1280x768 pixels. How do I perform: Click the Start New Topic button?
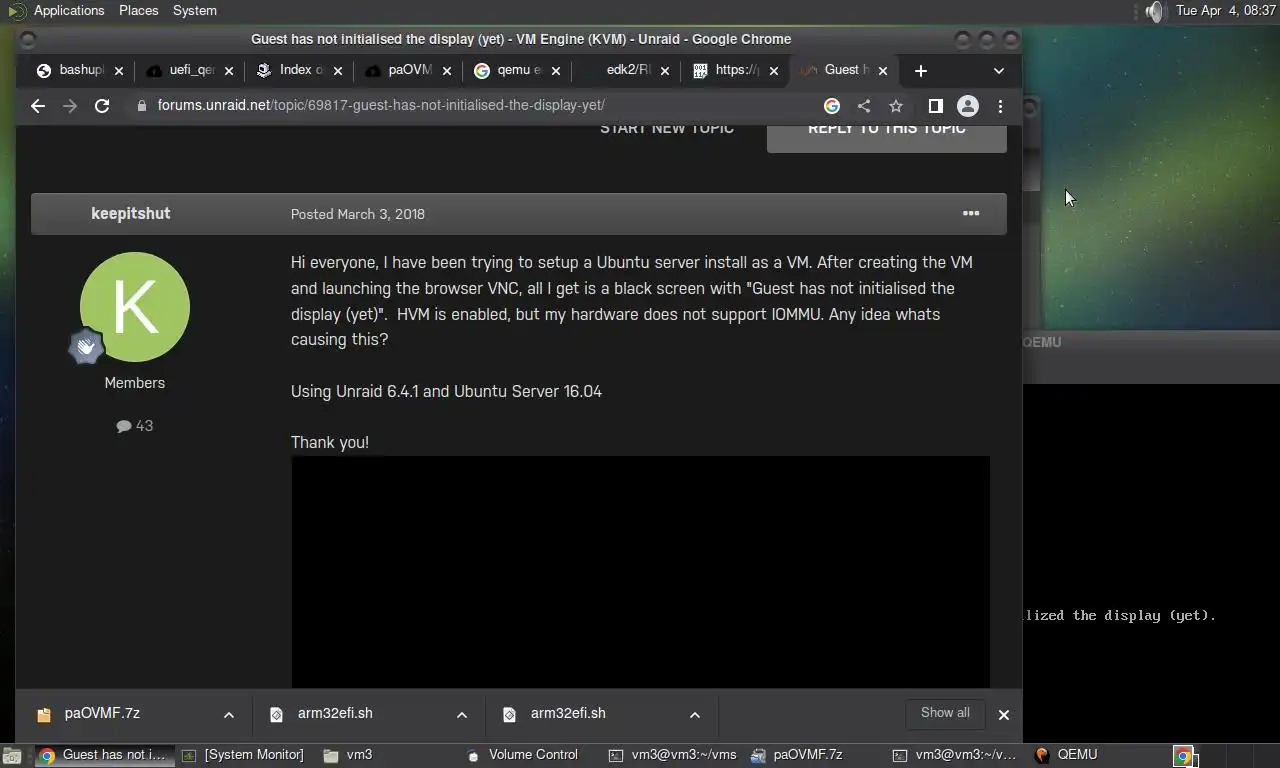tap(667, 130)
